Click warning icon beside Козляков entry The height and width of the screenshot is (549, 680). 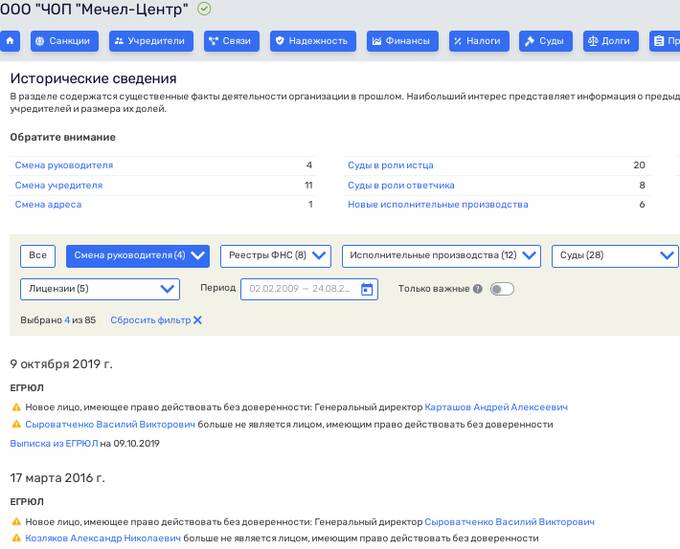coord(16,538)
